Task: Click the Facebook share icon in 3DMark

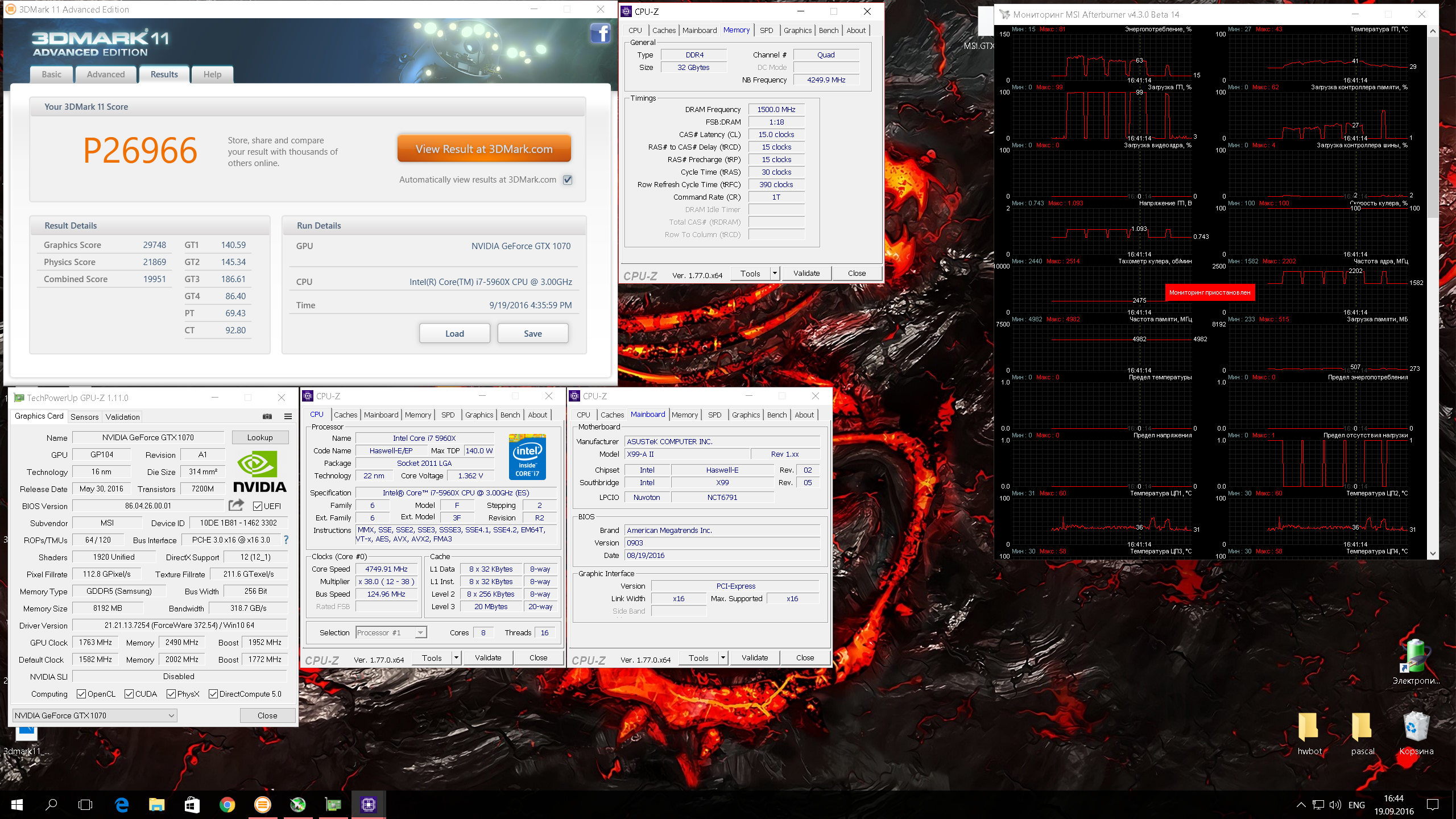Action: pyautogui.click(x=600, y=34)
